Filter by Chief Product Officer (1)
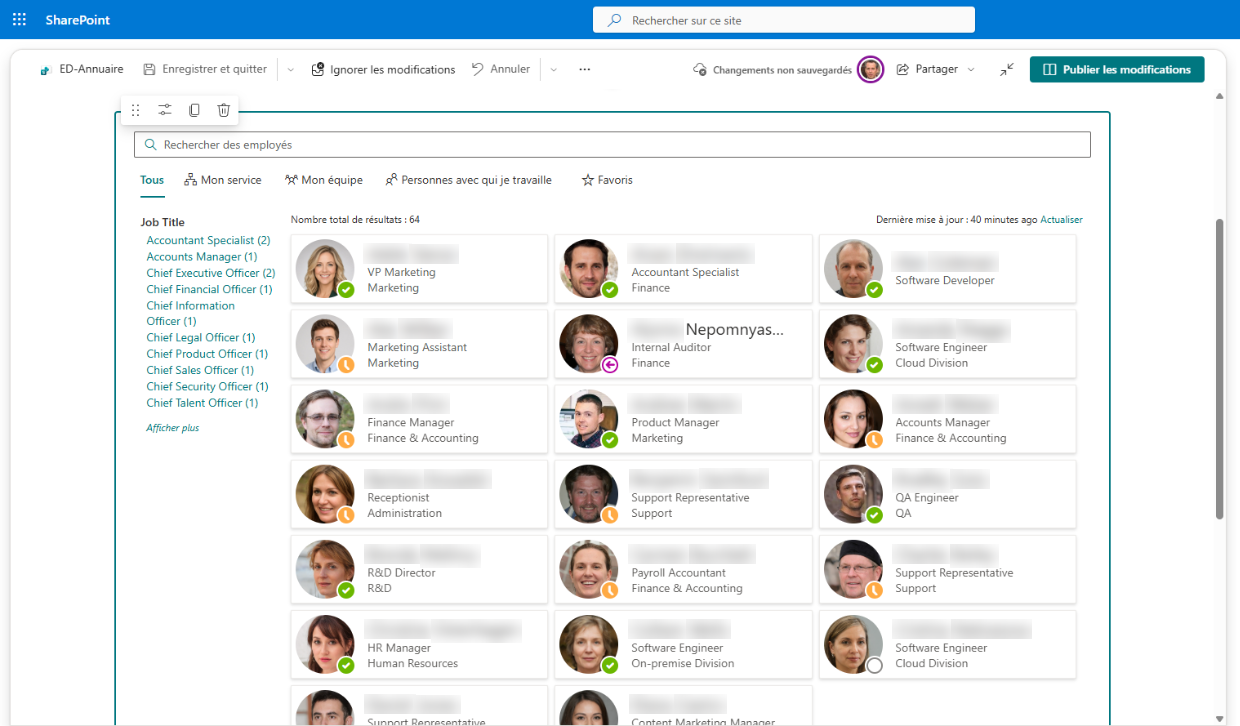Viewport: 1240px width, 726px height. click(207, 354)
